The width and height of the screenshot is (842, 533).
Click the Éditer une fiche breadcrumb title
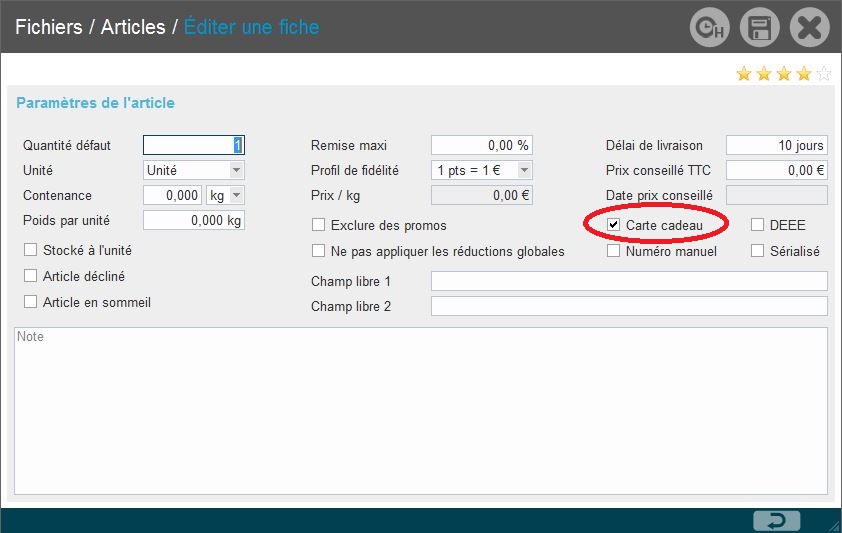click(251, 27)
